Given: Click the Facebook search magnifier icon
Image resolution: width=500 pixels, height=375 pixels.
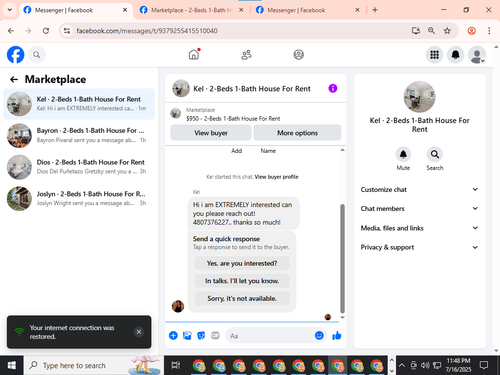Looking at the screenshot, I should click(x=37, y=55).
